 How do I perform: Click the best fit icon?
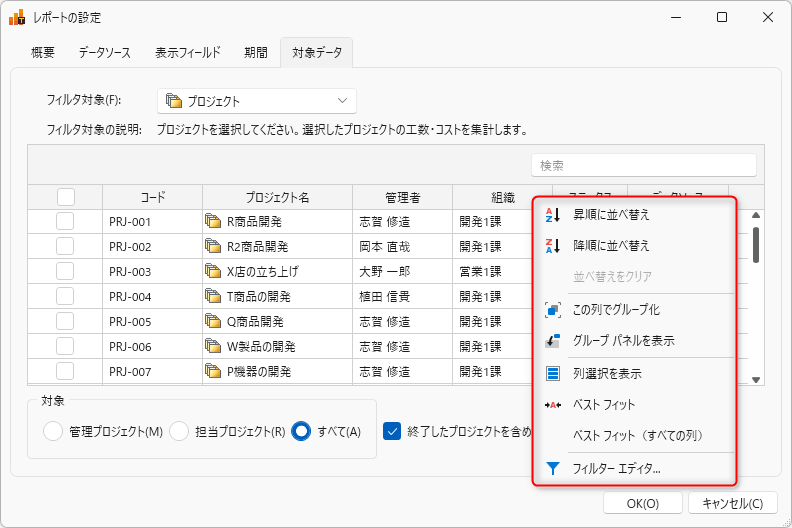pyautogui.click(x=553, y=405)
